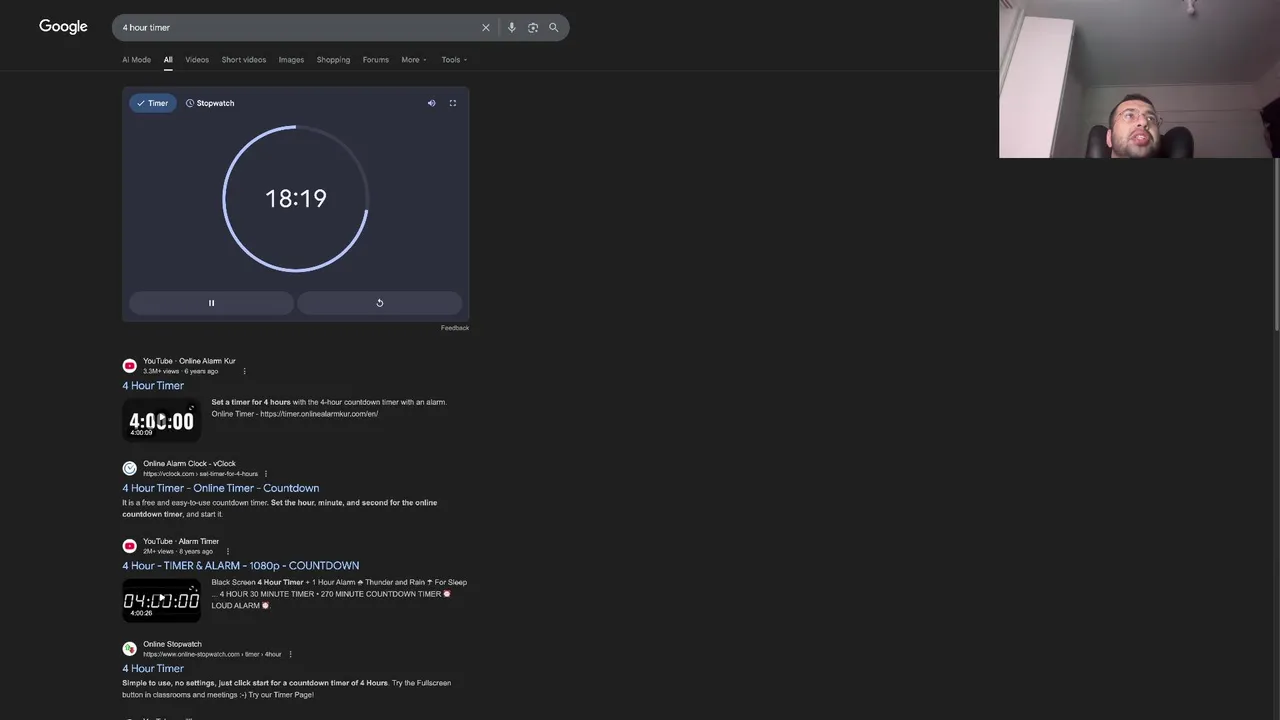The height and width of the screenshot is (720, 1280).
Task: Click the Feedback link under timer
Action: click(455, 328)
